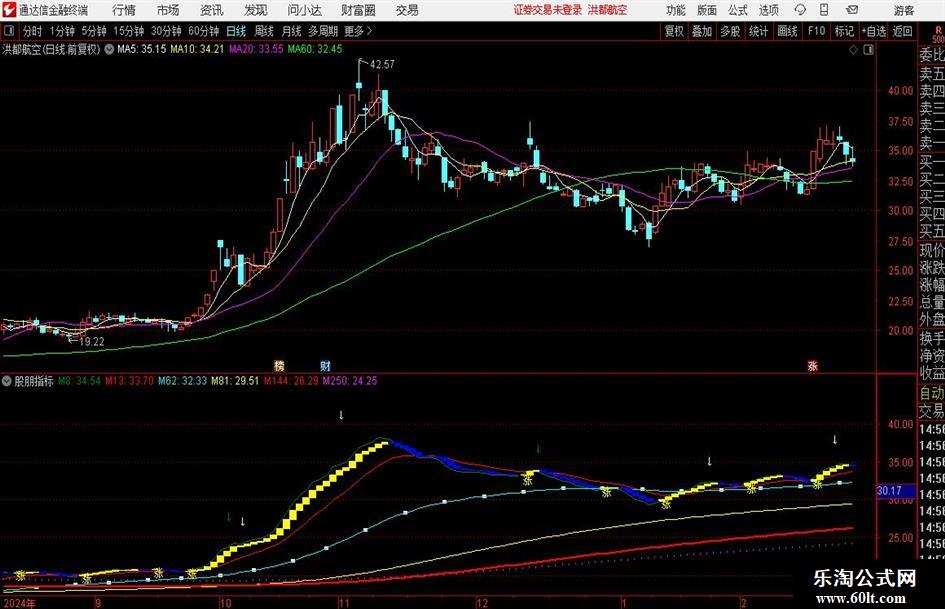This screenshot has height=609, width=945.
Task: Switch to the 60分钟 period tab
Action: (x=203, y=31)
